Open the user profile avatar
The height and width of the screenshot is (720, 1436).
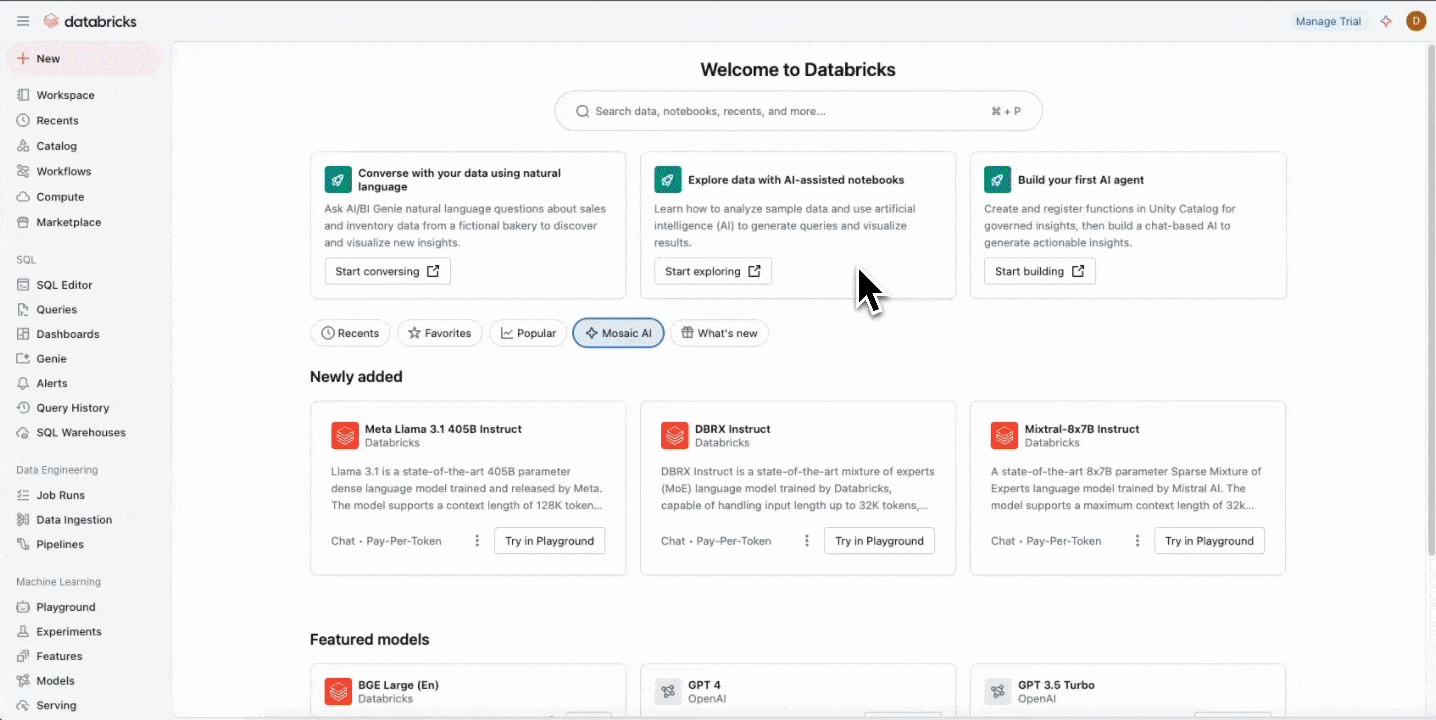[x=1415, y=21]
